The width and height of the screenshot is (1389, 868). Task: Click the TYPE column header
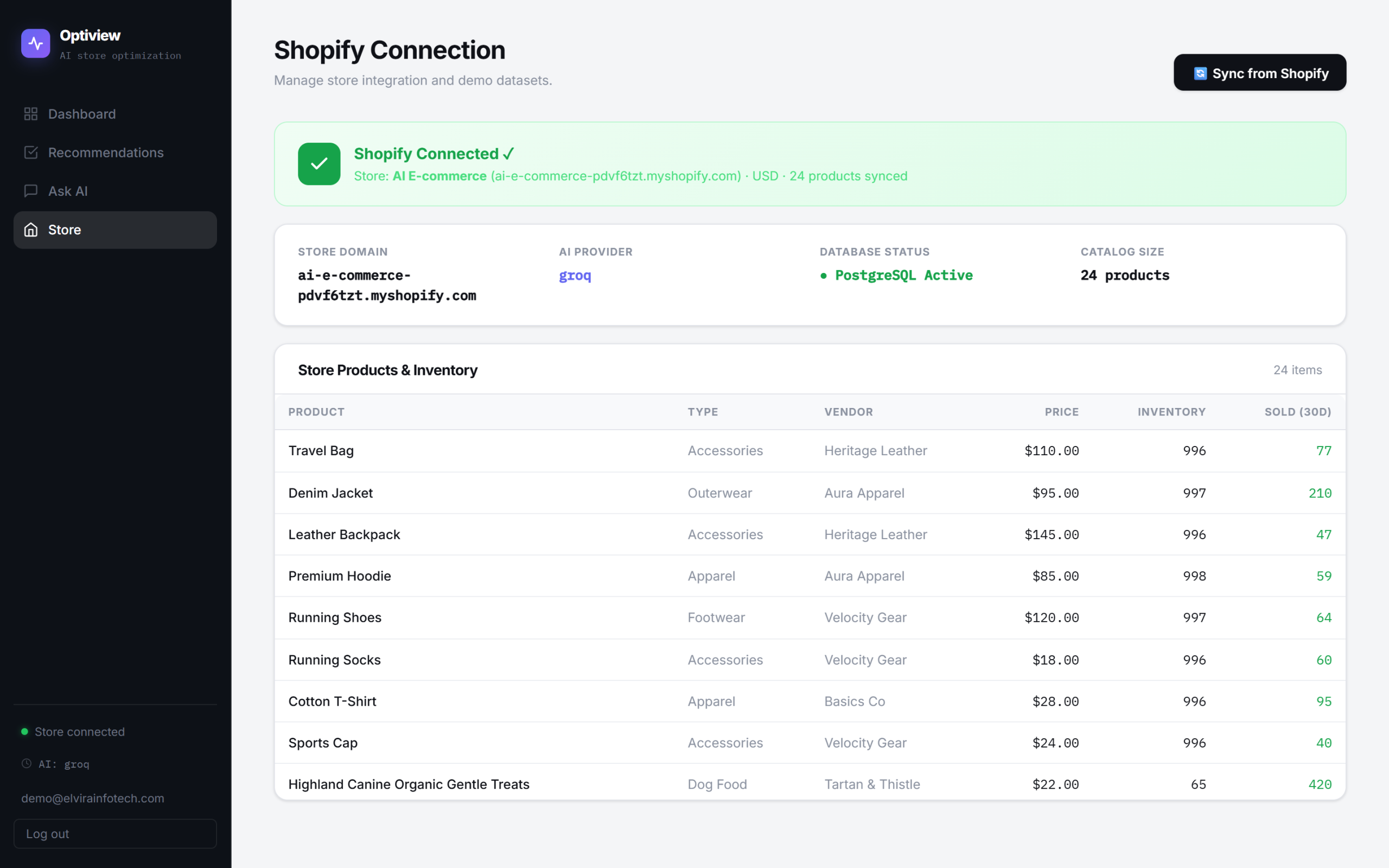point(703,412)
